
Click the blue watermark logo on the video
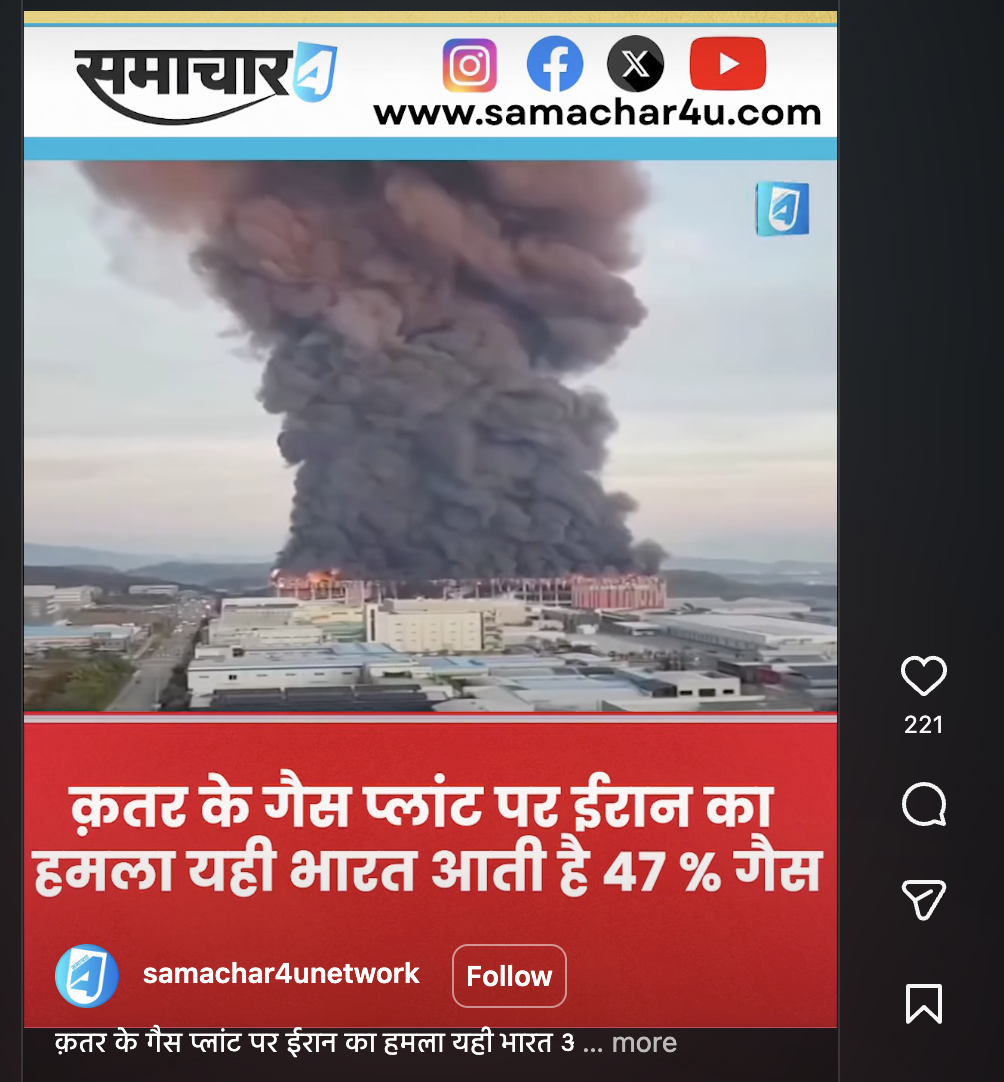click(782, 208)
